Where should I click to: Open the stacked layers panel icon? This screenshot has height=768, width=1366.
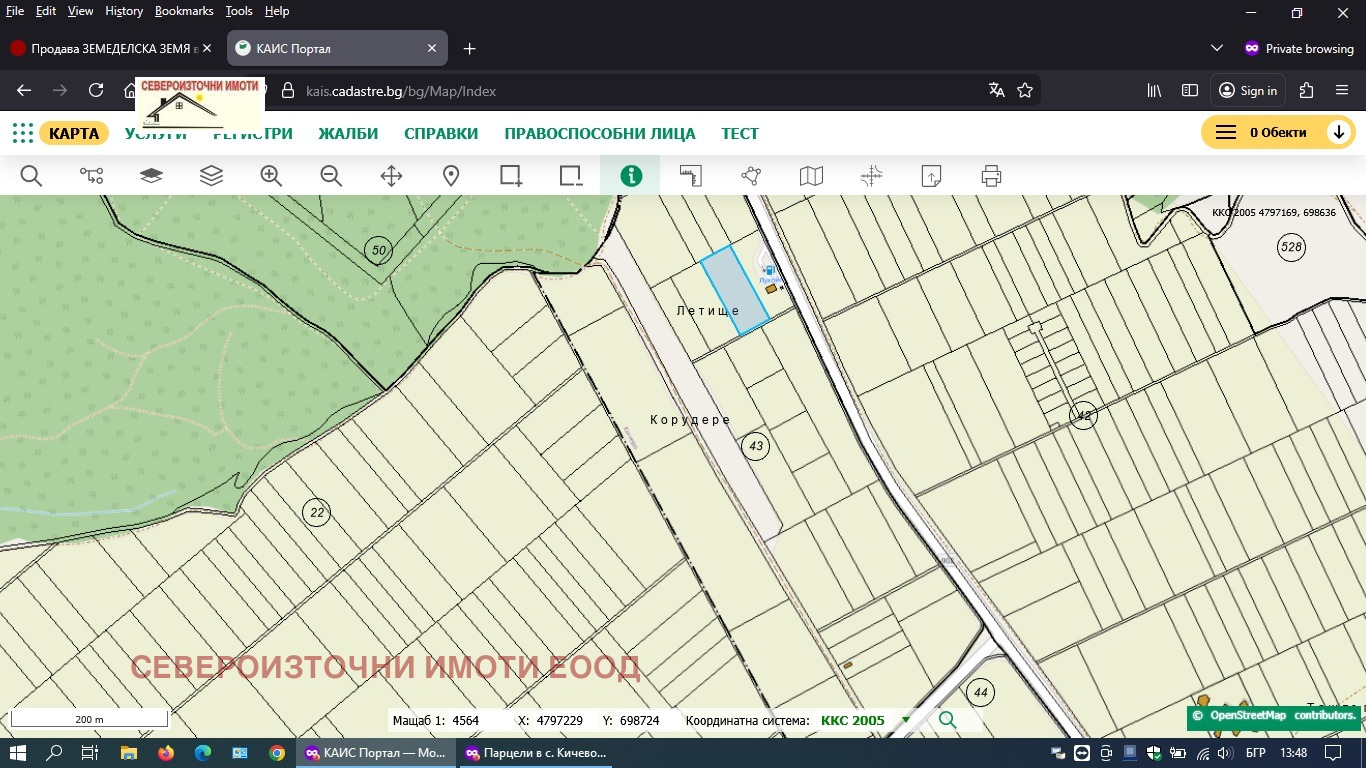coord(211,176)
